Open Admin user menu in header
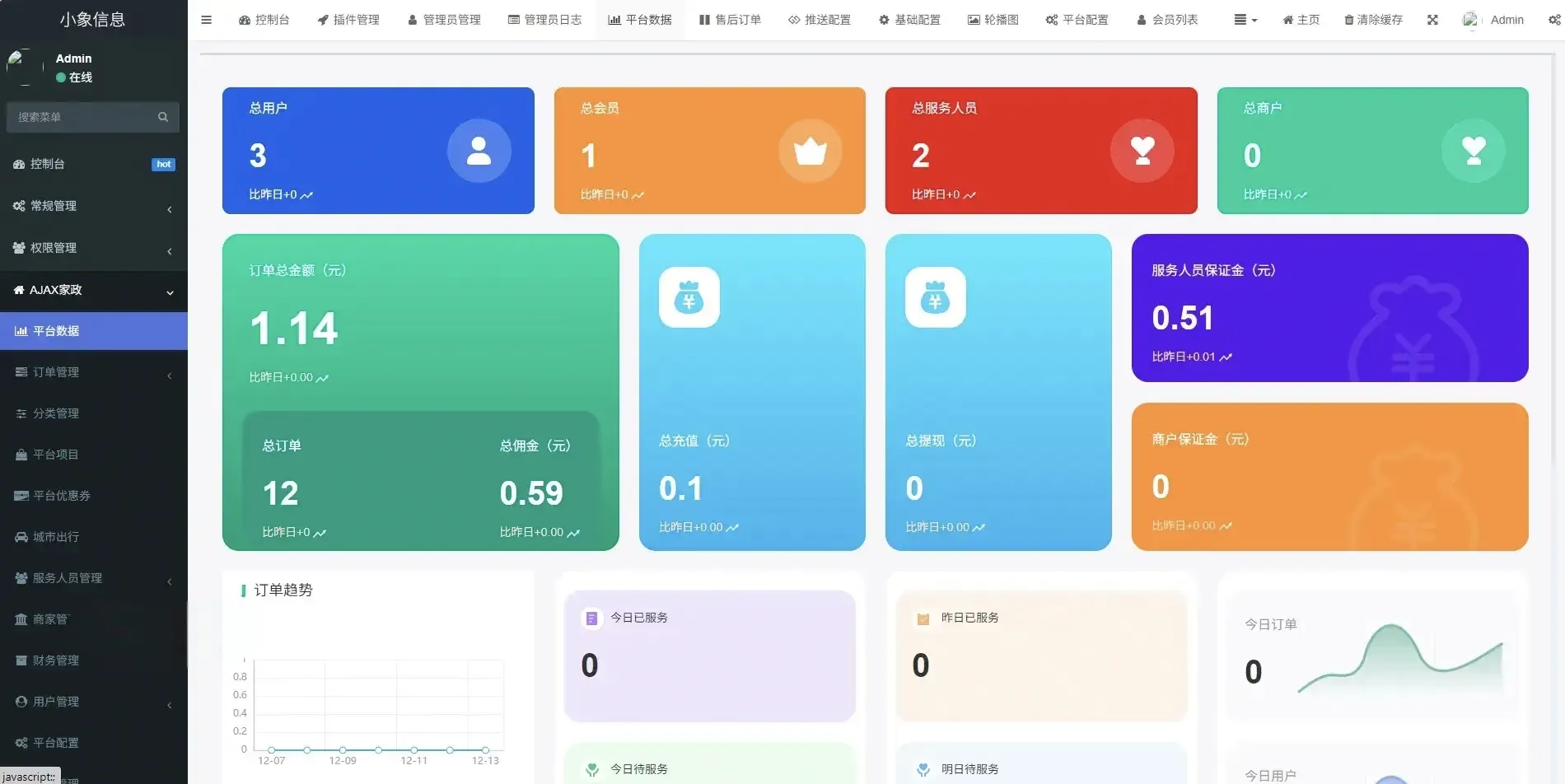 pos(1493,20)
